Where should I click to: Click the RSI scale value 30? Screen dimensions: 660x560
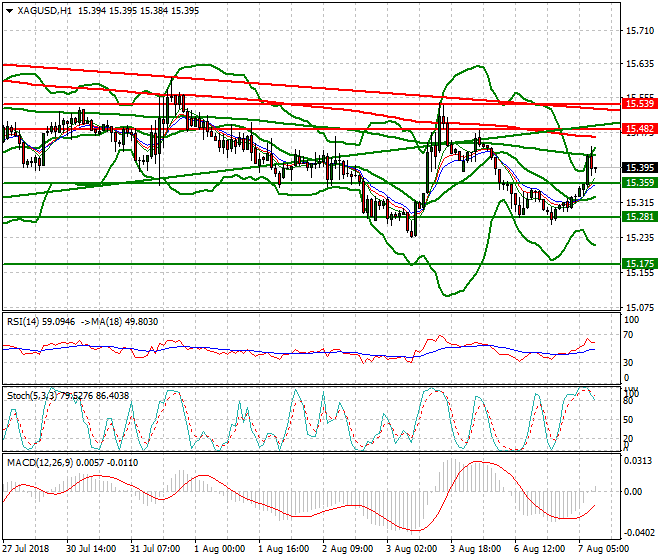[x=628, y=363]
